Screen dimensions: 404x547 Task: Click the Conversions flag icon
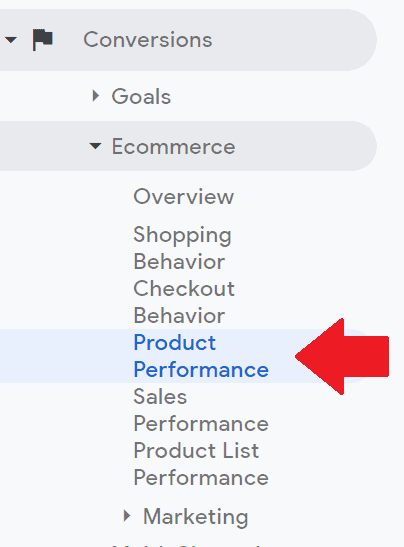[x=43, y=40]
